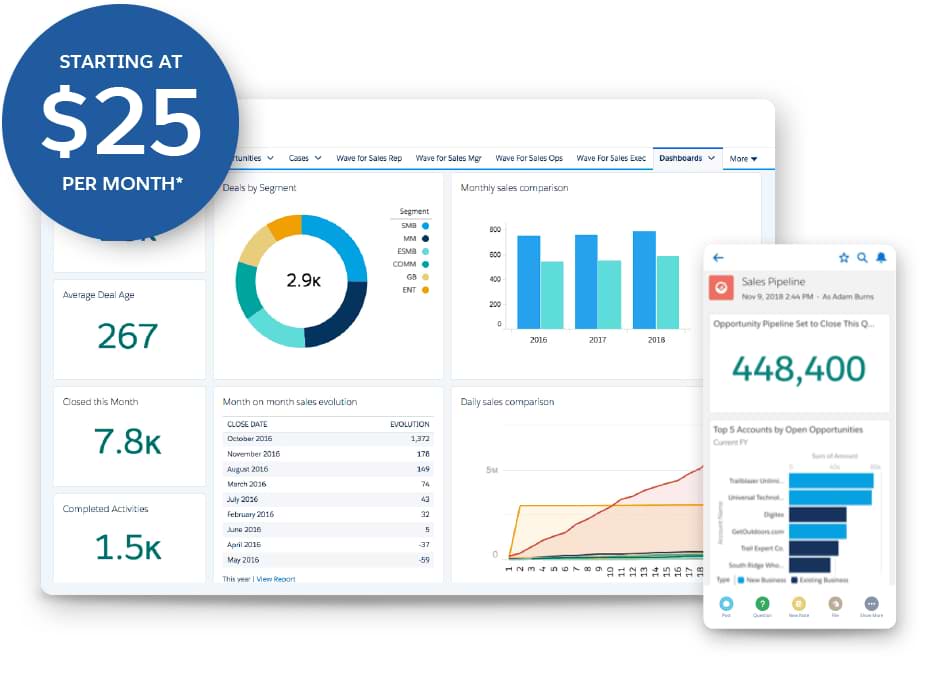
Task: Click the 2018 blue bar in sales comparison
Action: coord(644,279)
